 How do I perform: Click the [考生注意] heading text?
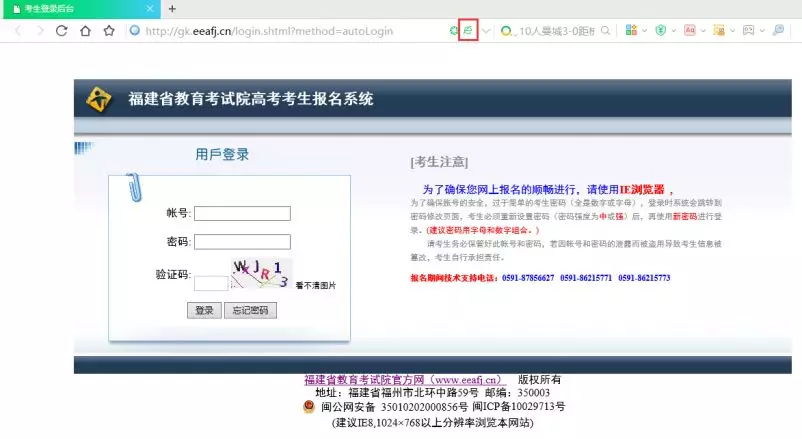coord(439,162)
